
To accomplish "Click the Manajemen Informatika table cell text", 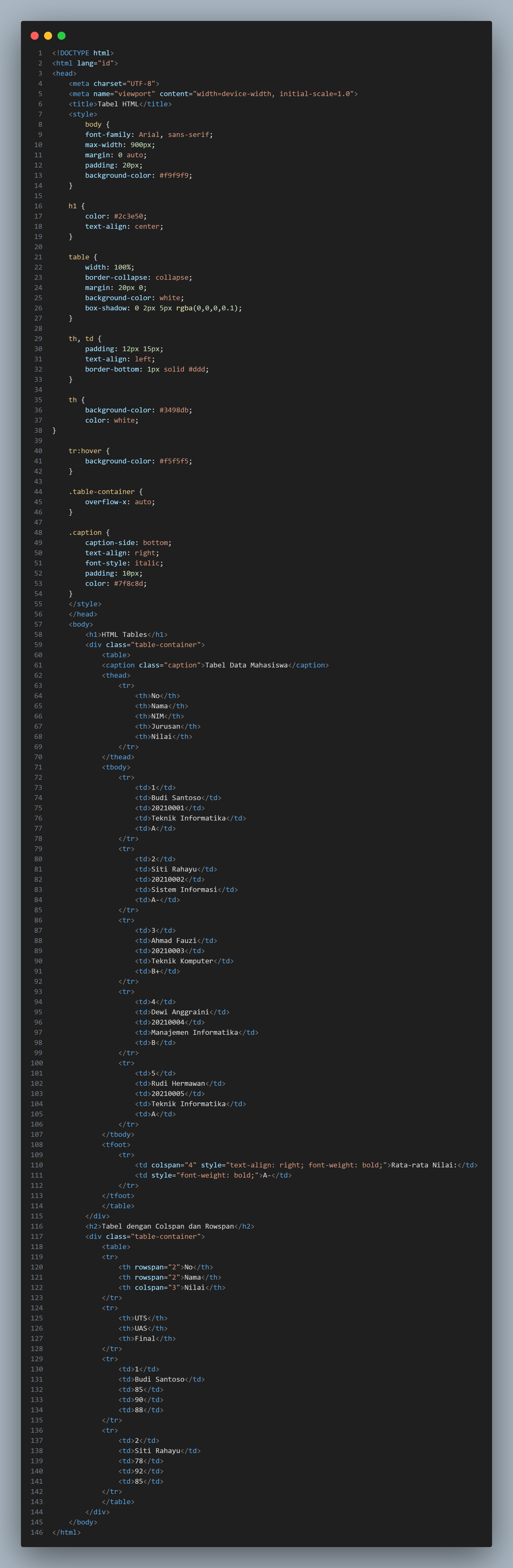I will coord(194,1032).
